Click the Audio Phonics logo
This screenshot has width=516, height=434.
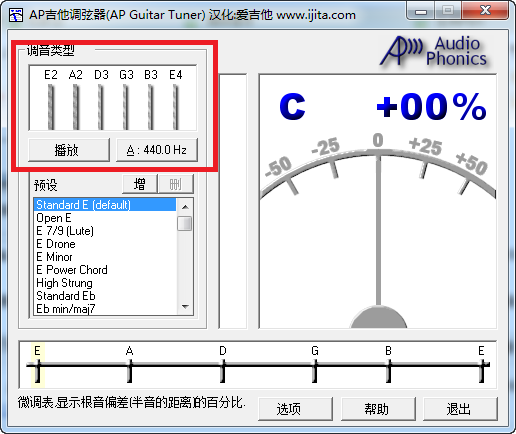click(433, 51)
